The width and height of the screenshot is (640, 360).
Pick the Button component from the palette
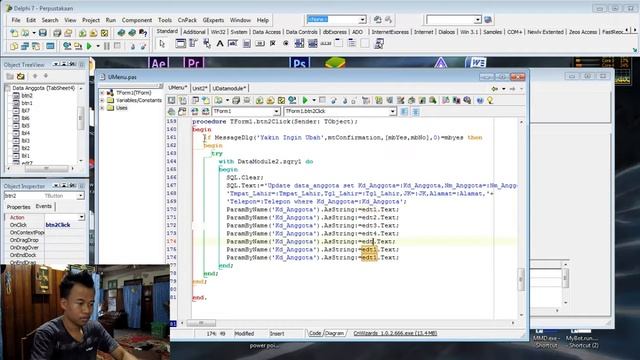pyautogui.click(x=260, y=44)
